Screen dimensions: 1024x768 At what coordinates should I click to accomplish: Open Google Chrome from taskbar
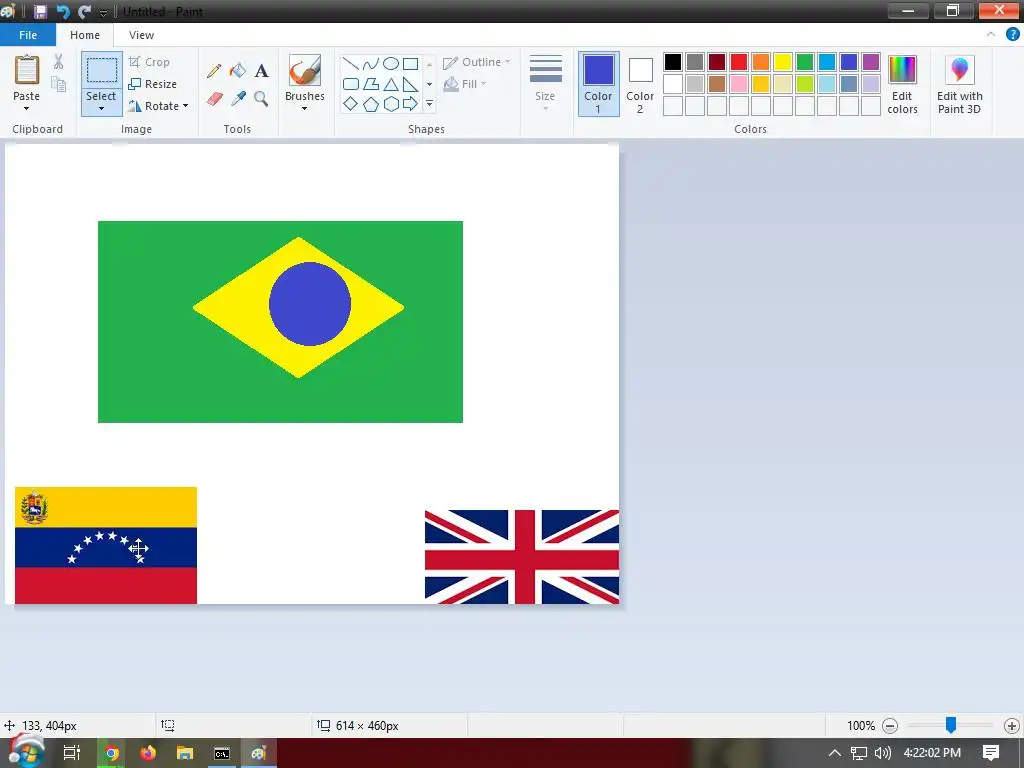click(x=112, y=753)
